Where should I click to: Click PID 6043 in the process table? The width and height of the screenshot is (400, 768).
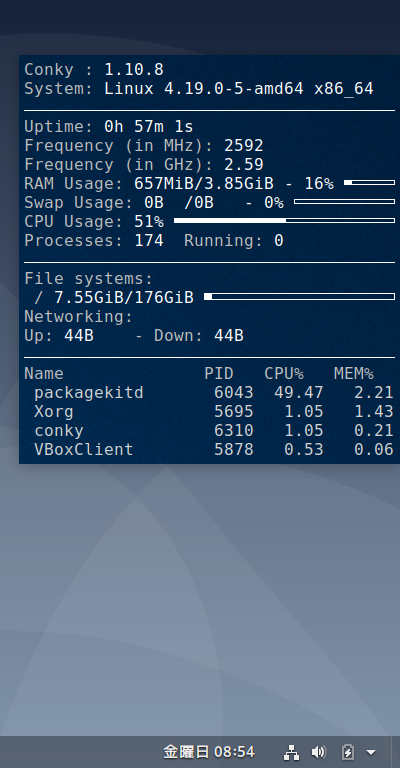(x=234, y=393)
